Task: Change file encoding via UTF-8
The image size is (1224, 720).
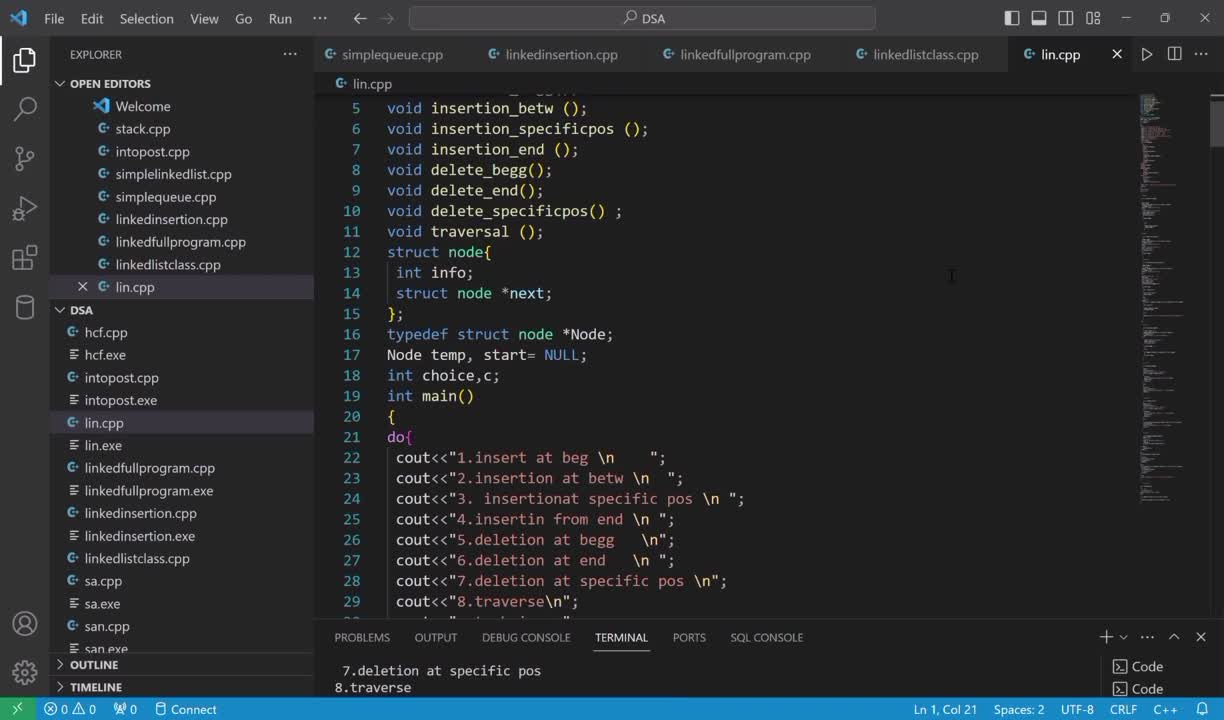Action: [1077, 709]
